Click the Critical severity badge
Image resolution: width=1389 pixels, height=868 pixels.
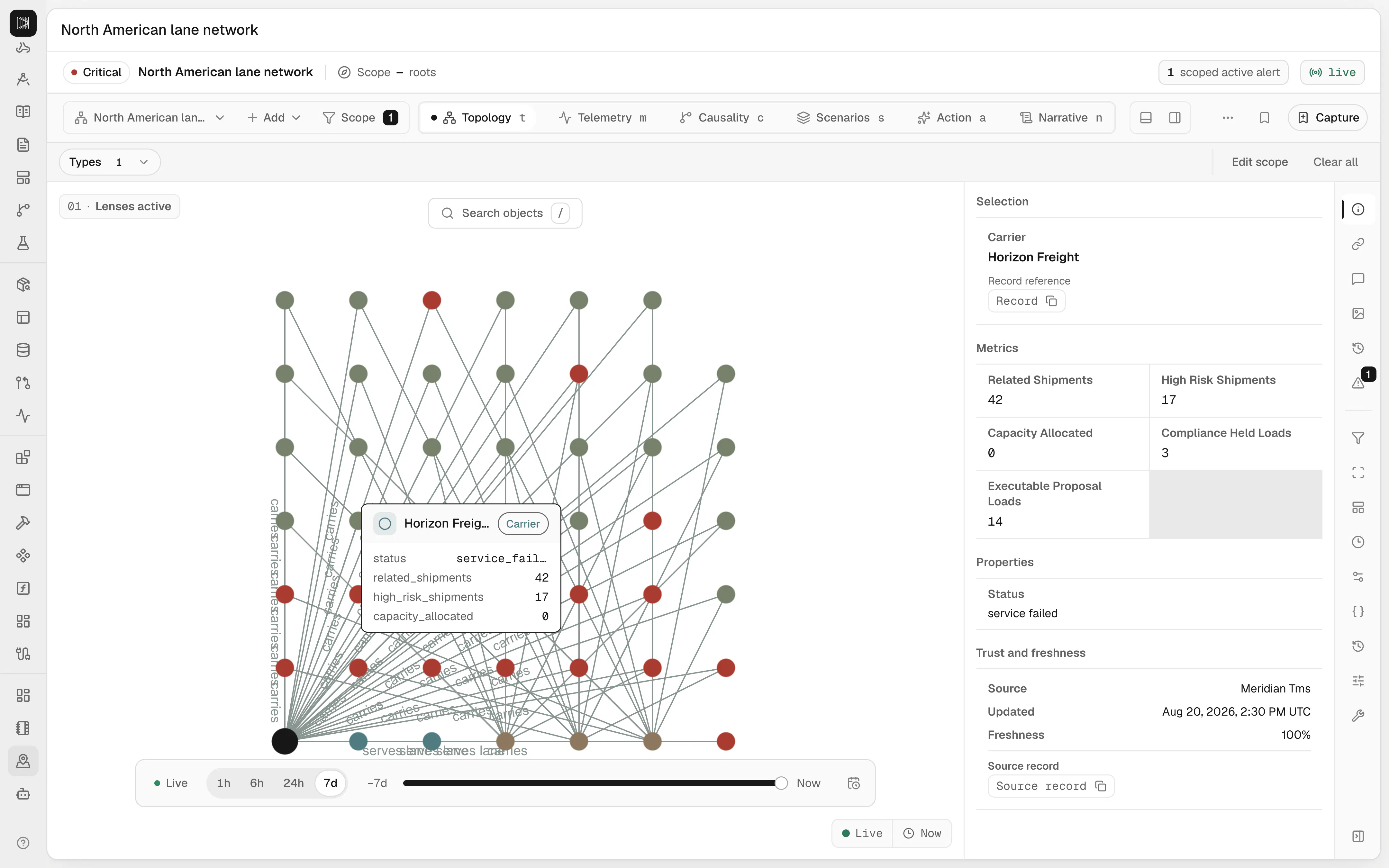96,72
